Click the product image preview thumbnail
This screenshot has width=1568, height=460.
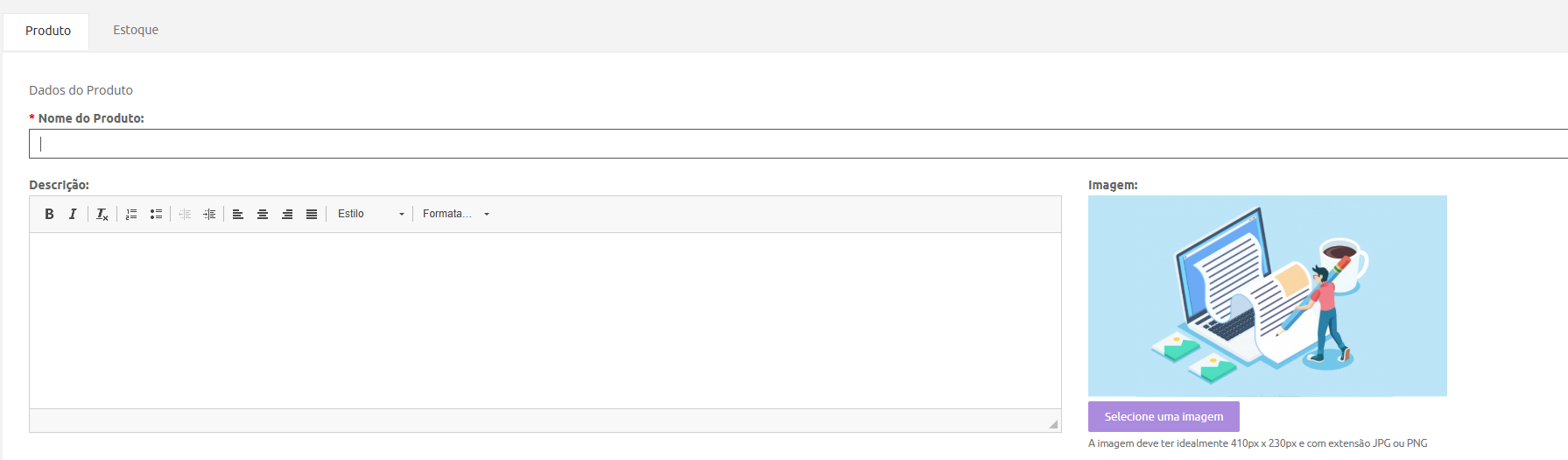click(x=1267, y=295)
